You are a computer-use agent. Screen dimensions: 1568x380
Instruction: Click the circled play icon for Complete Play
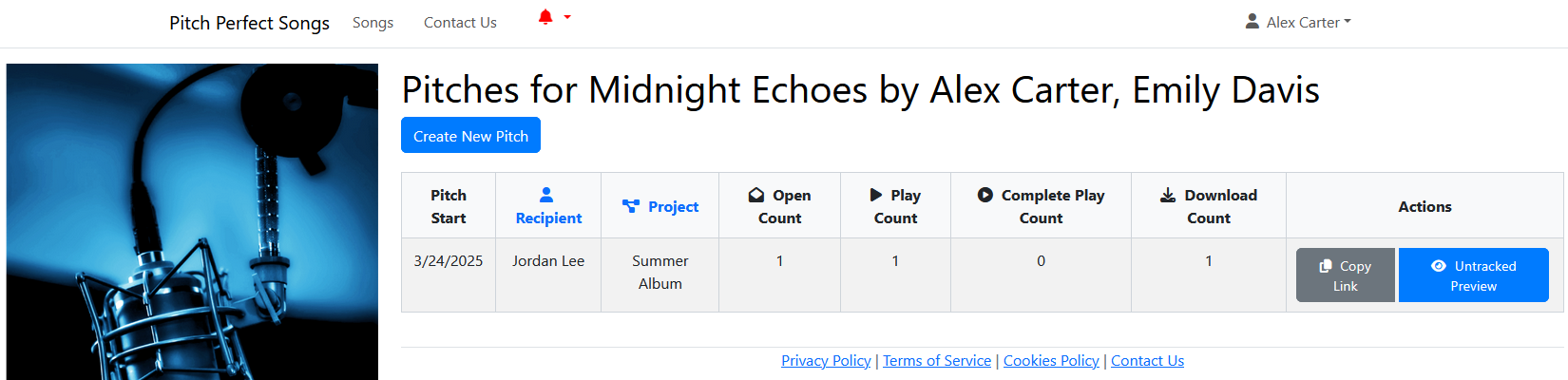pyautogui.click(x=985, y=195)
